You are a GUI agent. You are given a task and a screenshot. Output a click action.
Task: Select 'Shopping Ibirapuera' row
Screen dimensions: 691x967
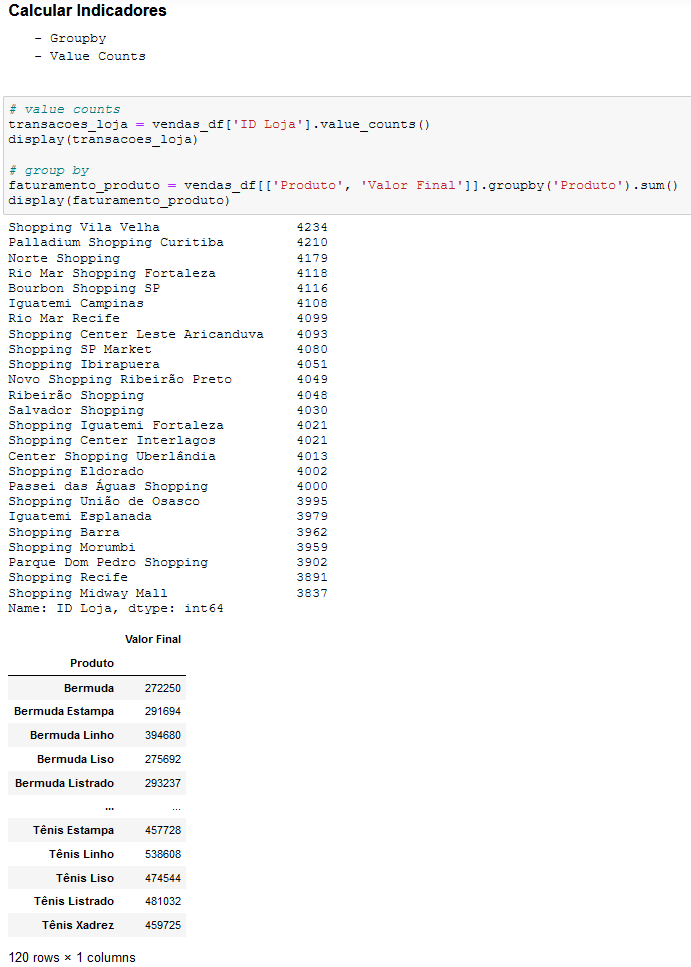coord(168,364)
